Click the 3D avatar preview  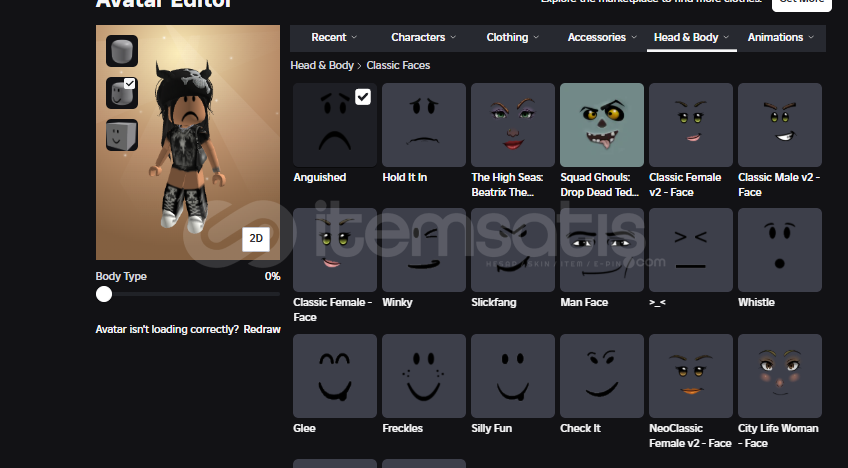188,142
